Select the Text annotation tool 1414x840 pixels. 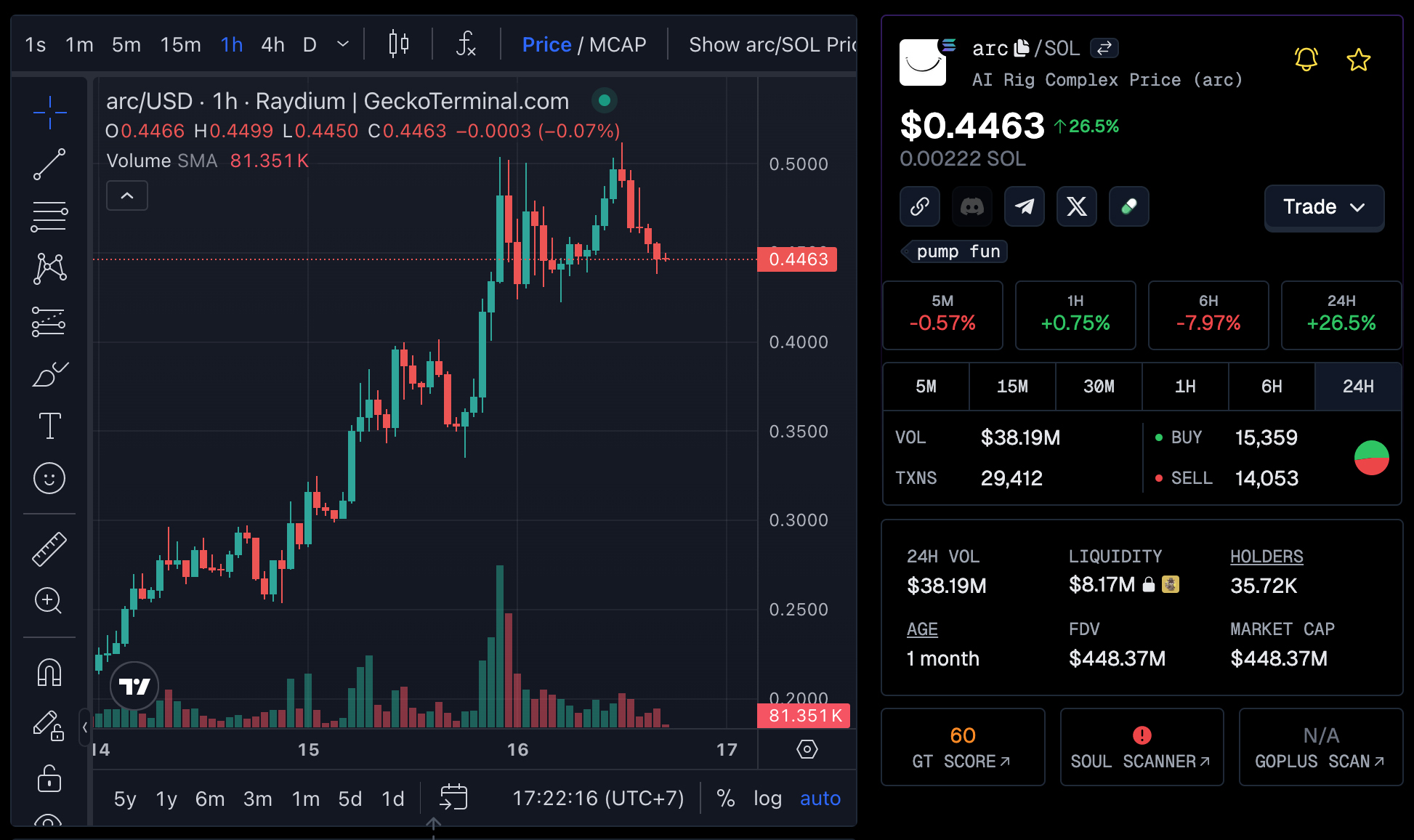(49, 426)
